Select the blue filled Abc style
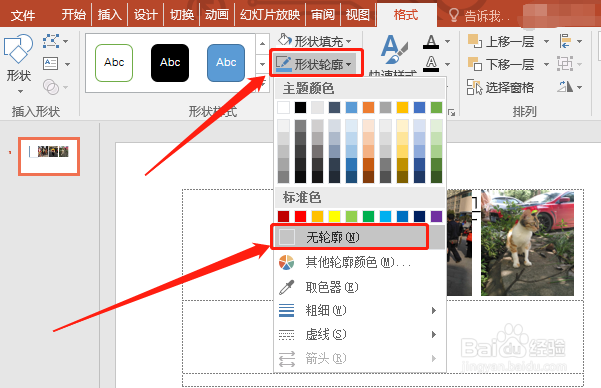Image resolution: width=601 pixels, height=388 pixels. pyautogui.click(x=226, y=63)
